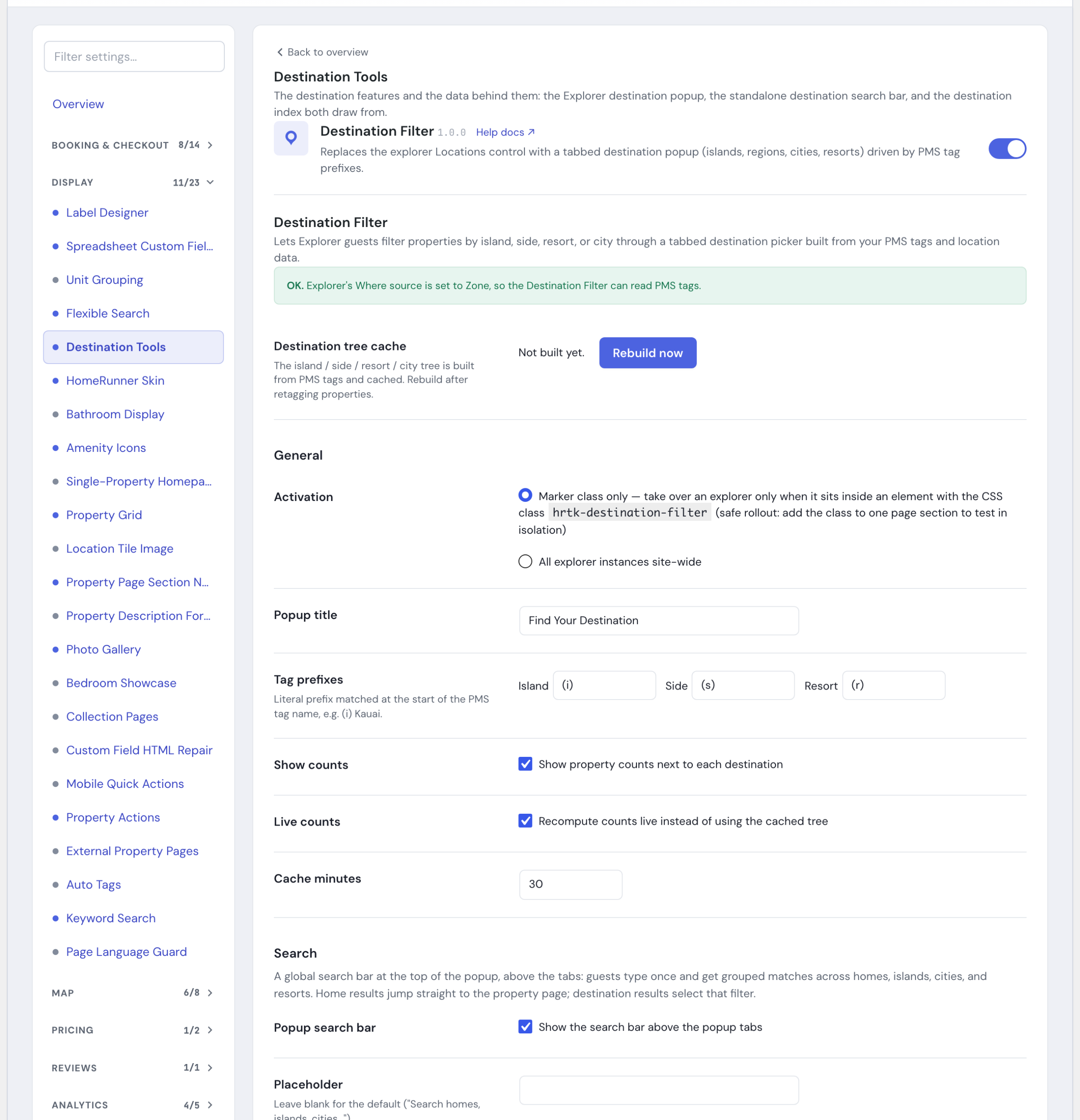Image resolution: width=1080 pixels, height=1120 pixels.
Task: Open Collection Pages settings
Action: tap(112, 717)
